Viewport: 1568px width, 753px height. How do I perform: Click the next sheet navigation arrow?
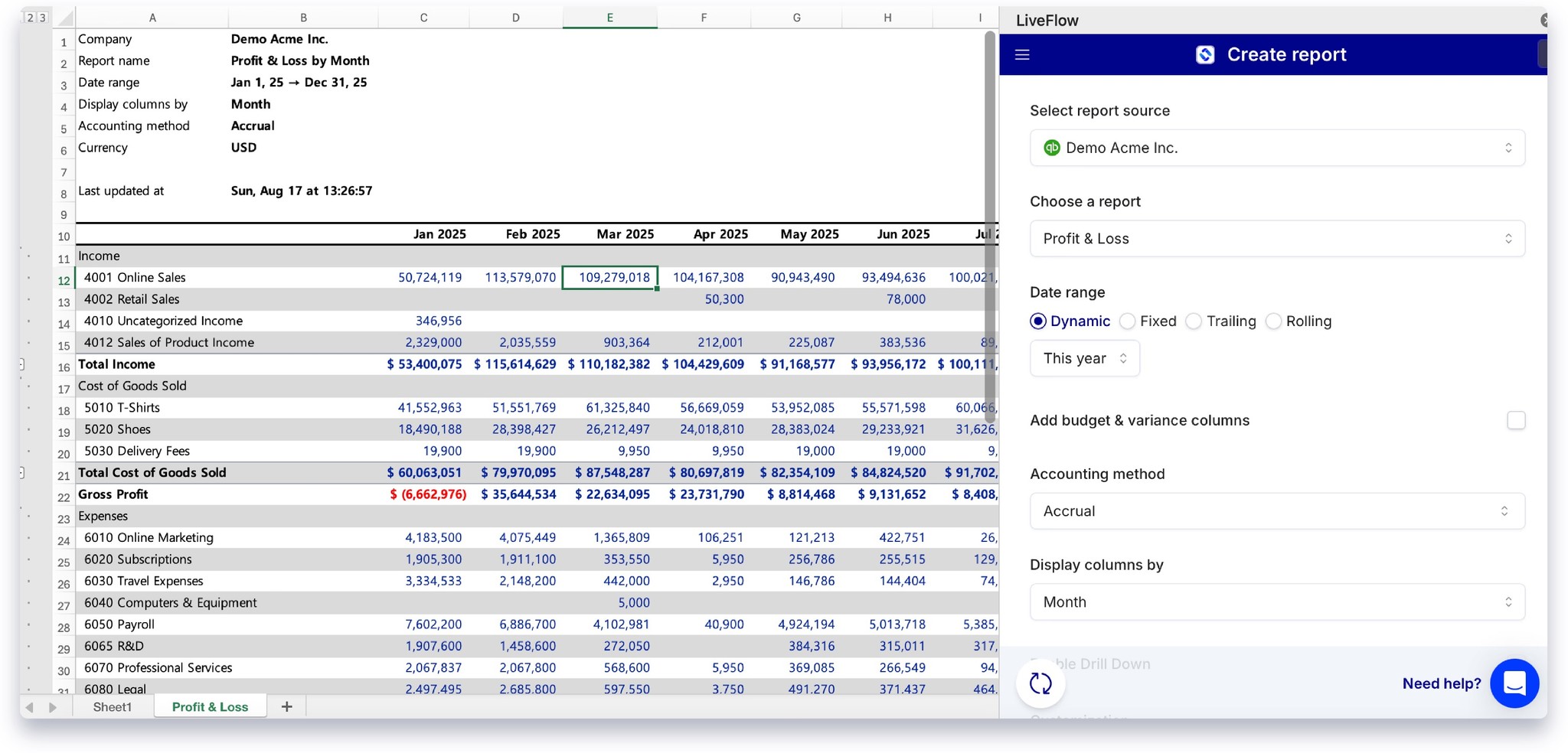tap(53, 707)
